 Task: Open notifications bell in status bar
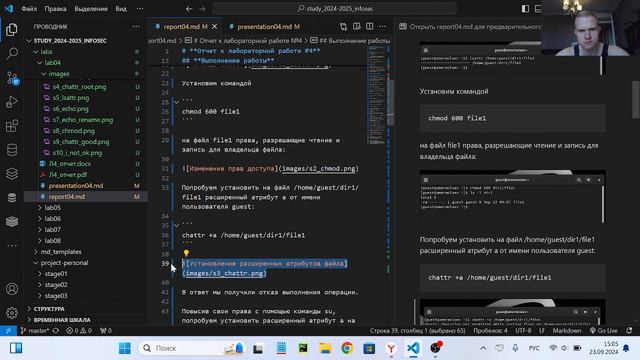629,331
